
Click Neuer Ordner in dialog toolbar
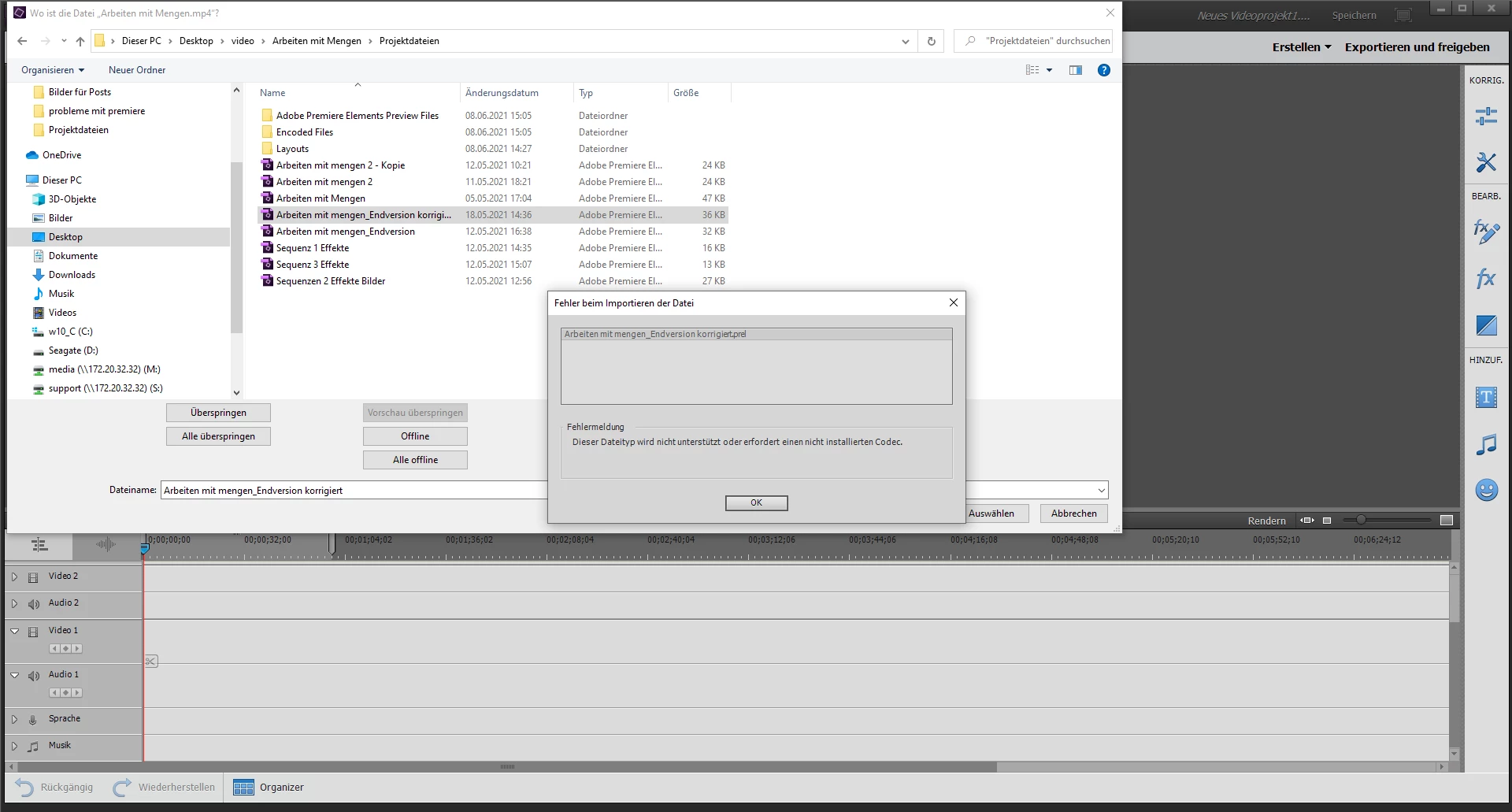(137, 70)
